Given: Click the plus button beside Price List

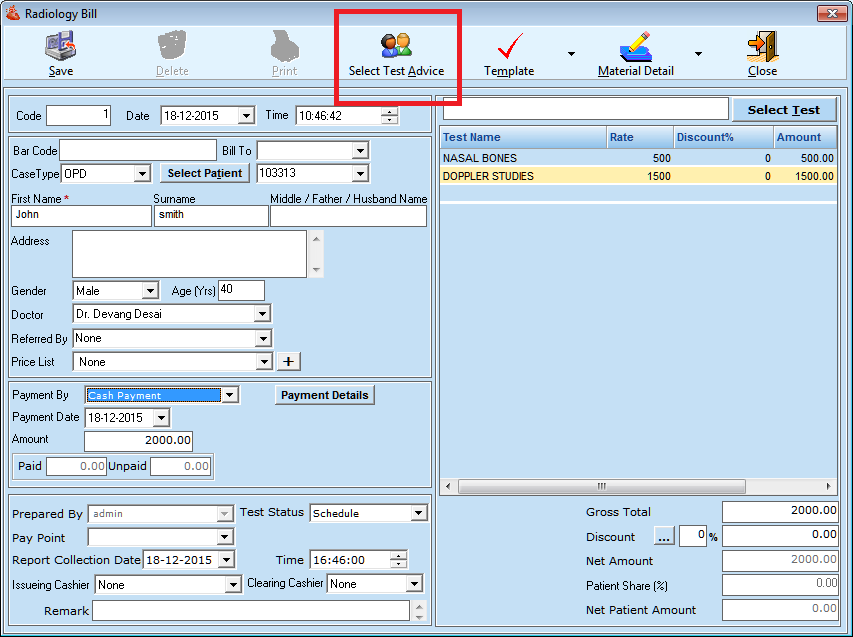Looking at the screenshot, I should click(x=289, y=362).
